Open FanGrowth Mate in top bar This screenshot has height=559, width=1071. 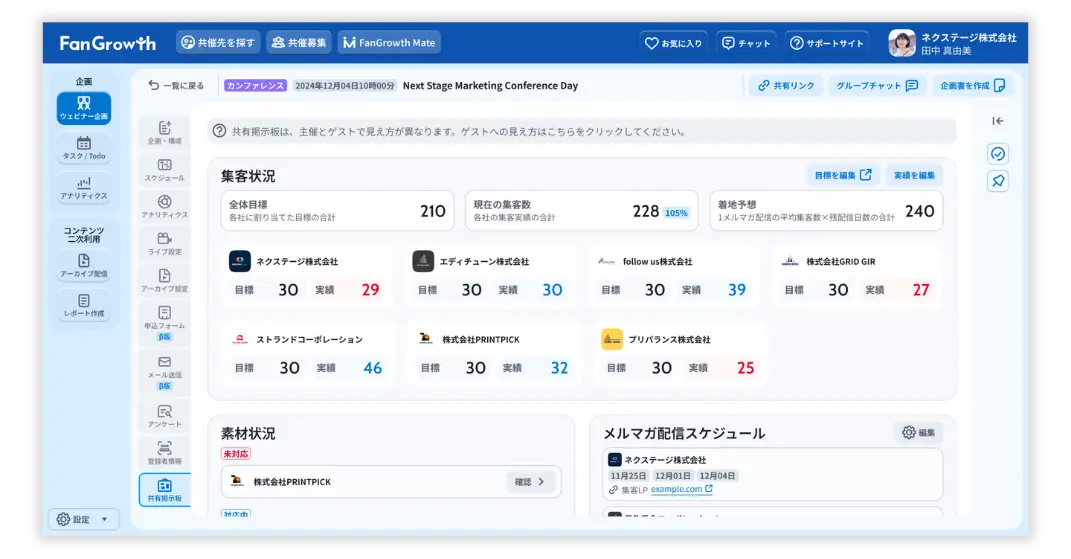pos(389,42)
